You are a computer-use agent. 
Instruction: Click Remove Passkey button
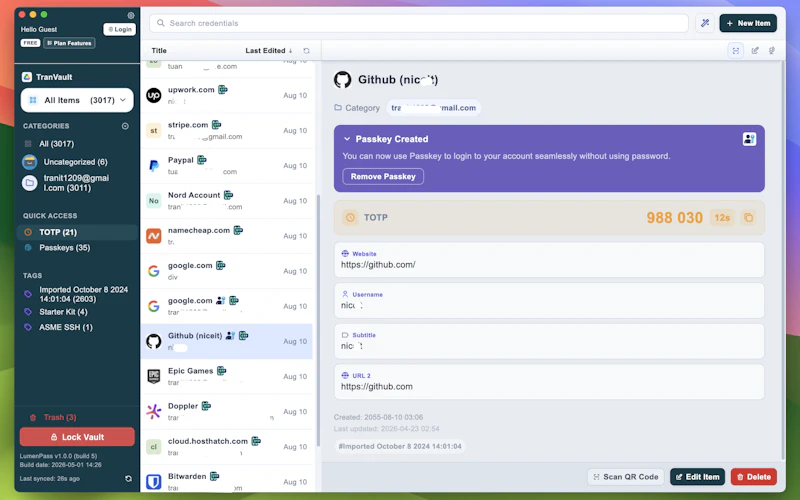click(x=383, y=177)
